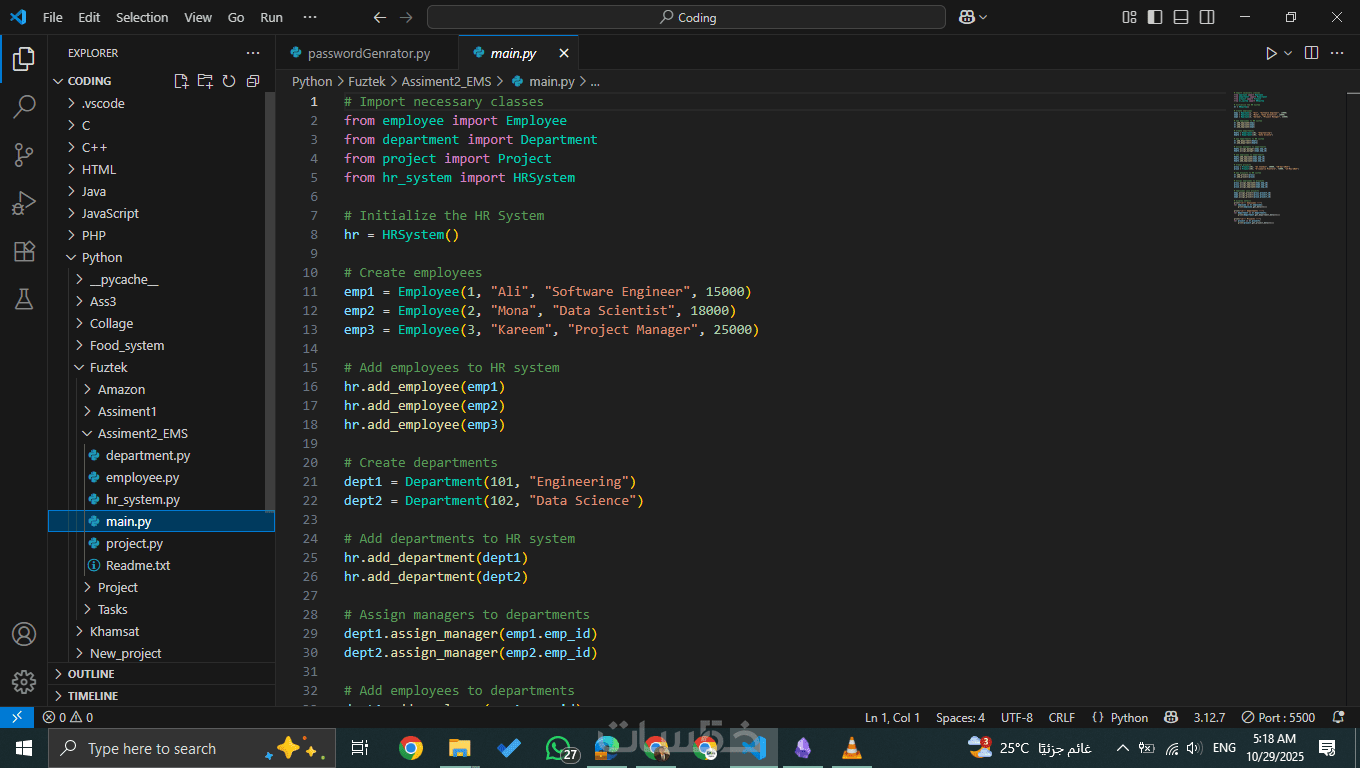Viewport: 1360px width, 768px height.
Task: Toggle the primary side bar layout button
Action: [x=1155, y=17]
